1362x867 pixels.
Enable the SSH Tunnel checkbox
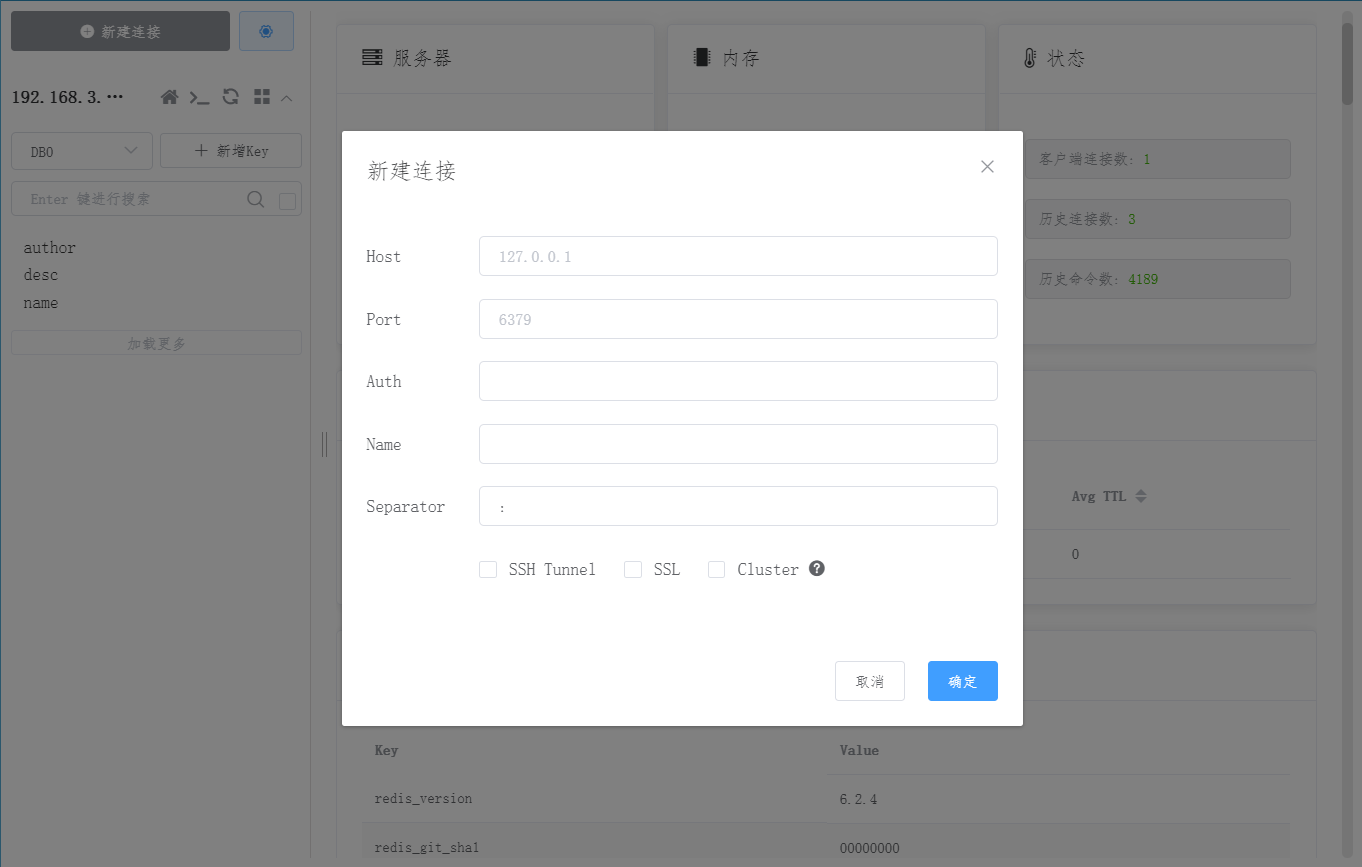click(488, 568)
